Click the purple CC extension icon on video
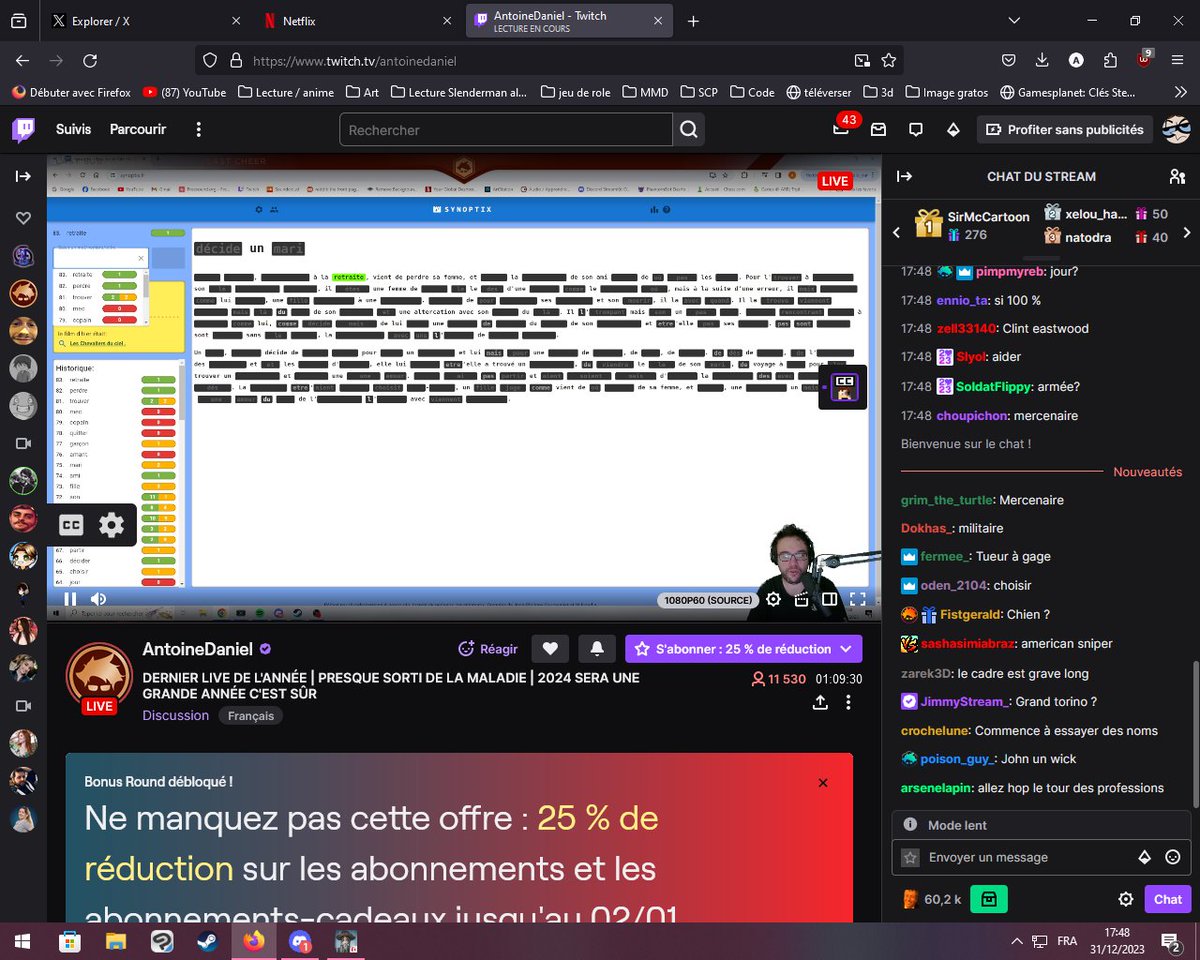Image resolution: width=1200 pixels, height=960 pixels. 844,387
